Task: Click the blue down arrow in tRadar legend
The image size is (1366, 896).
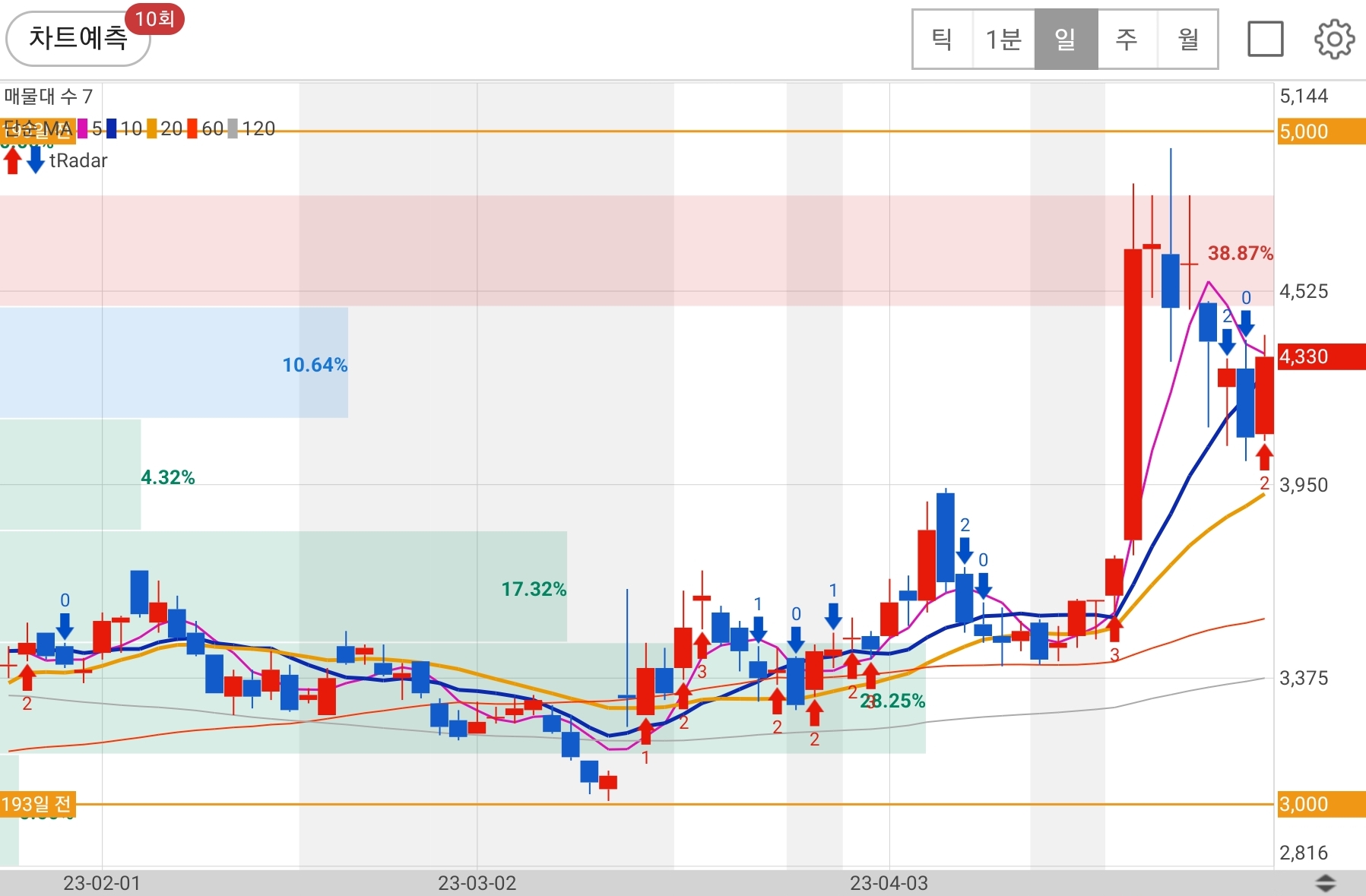Action: click(36, 160)
